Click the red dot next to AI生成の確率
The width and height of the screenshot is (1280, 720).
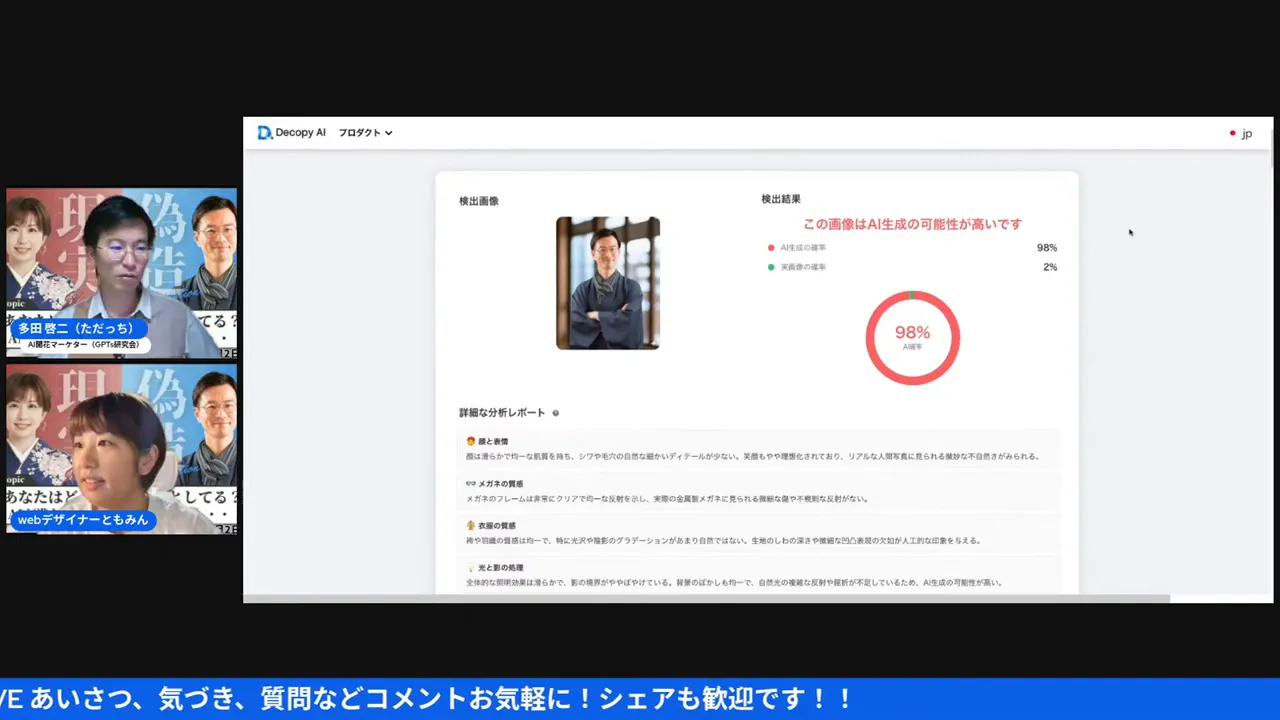coord(771,248)
